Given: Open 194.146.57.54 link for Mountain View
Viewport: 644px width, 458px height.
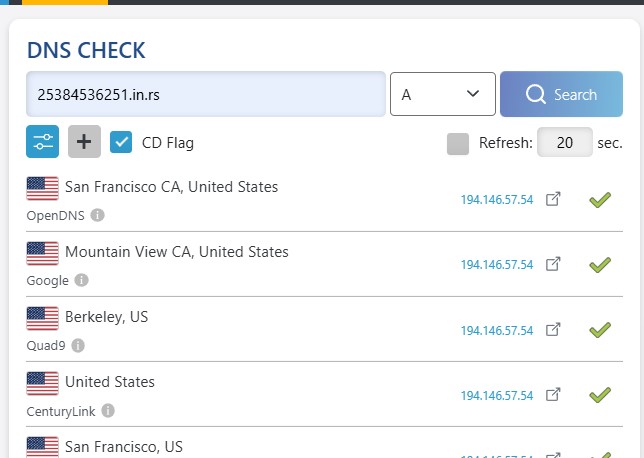Looking at the screenshot, I should tap(497, 265).
